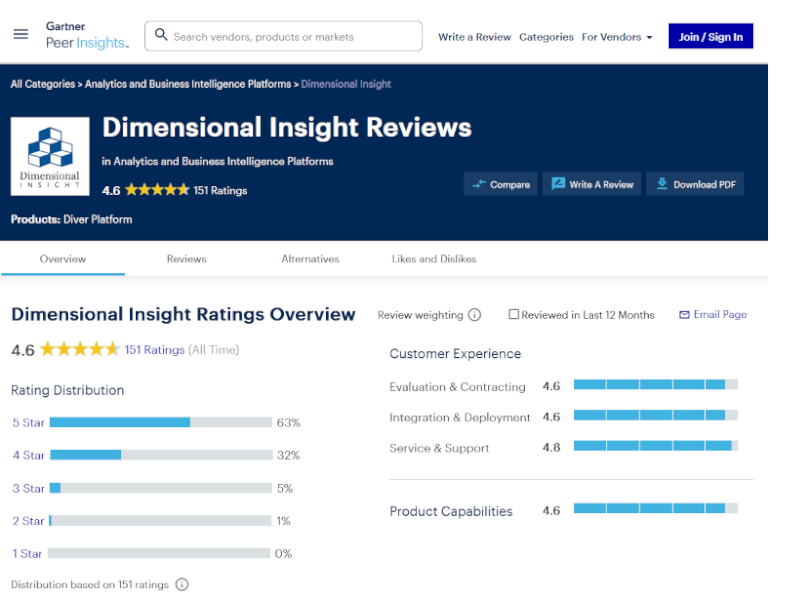The height and width of the screenshot is (600, 787).
Task: Switch to the Overview tab
Action: (x=63, y=259)
